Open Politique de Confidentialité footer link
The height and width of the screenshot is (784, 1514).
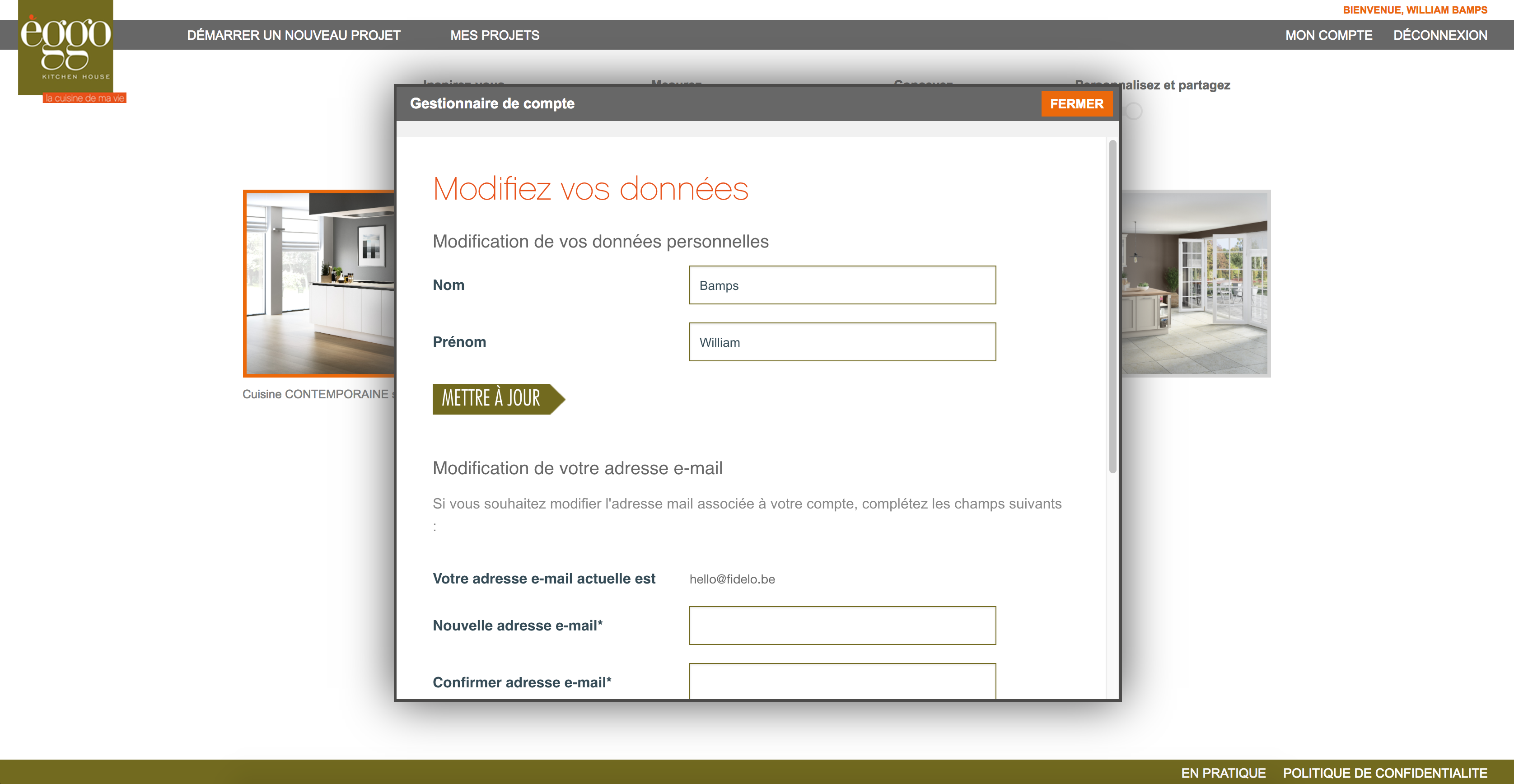[1385, 773]
